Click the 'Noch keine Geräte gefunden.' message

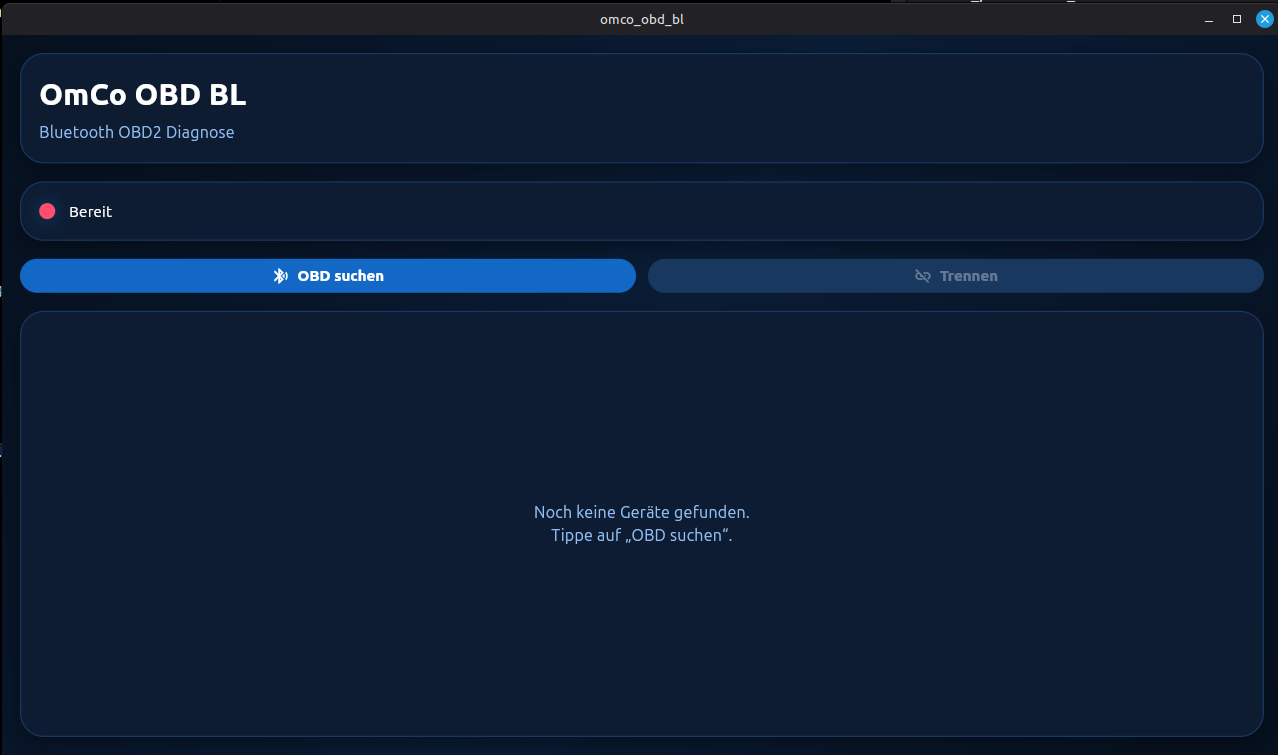tap(642, 512)
